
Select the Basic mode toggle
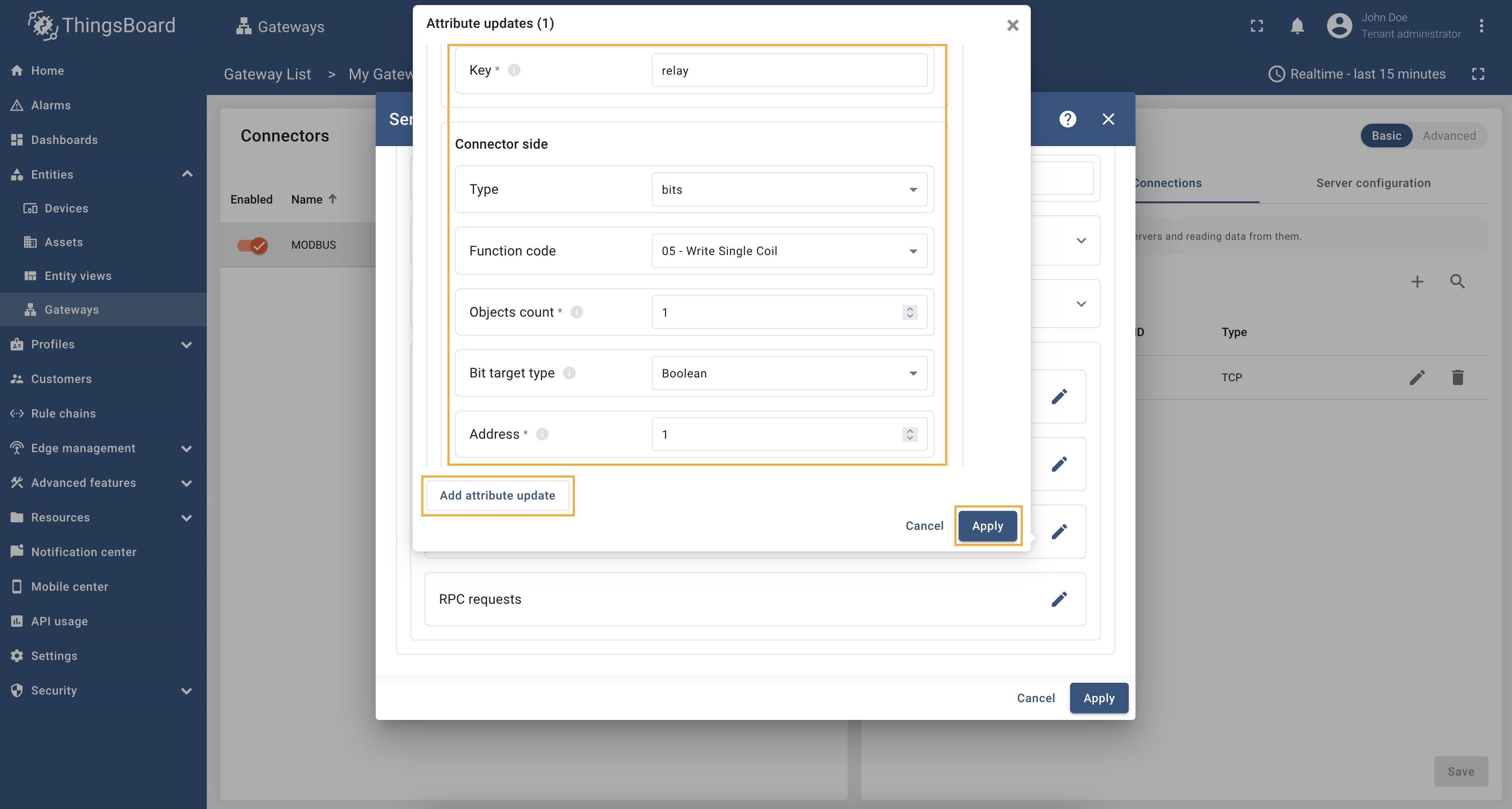(x=1386, y=136)
